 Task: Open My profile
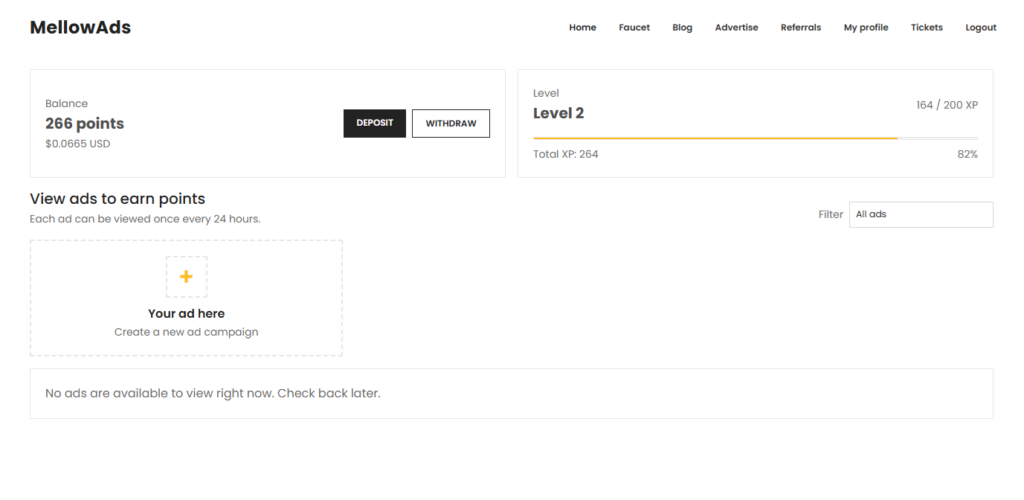pos(865,28)
